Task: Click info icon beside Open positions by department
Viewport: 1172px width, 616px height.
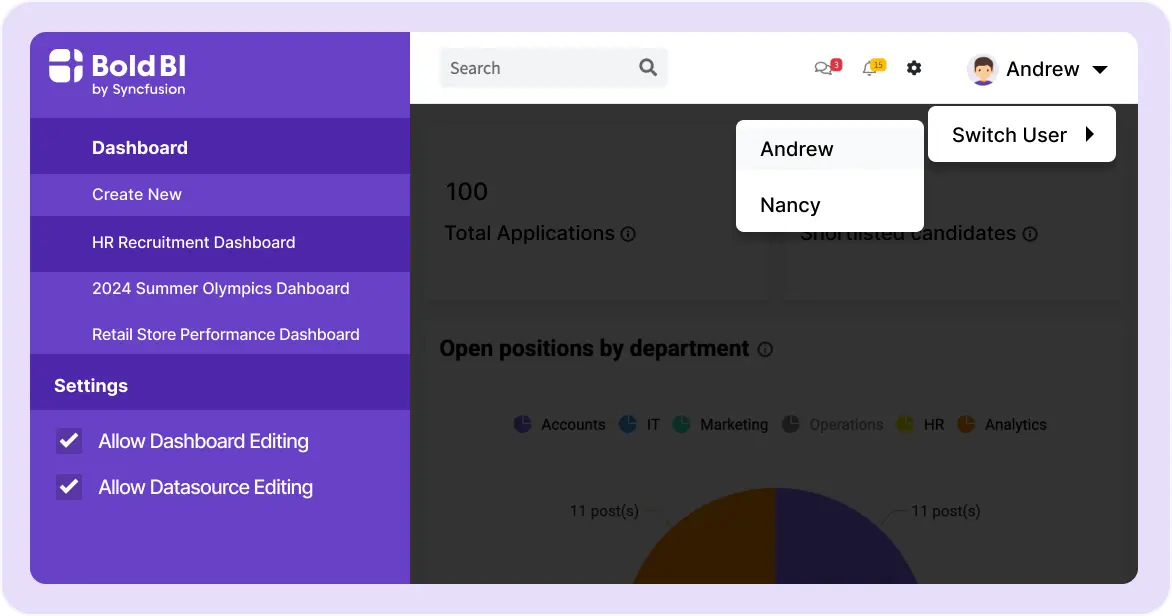Action: 765,350
